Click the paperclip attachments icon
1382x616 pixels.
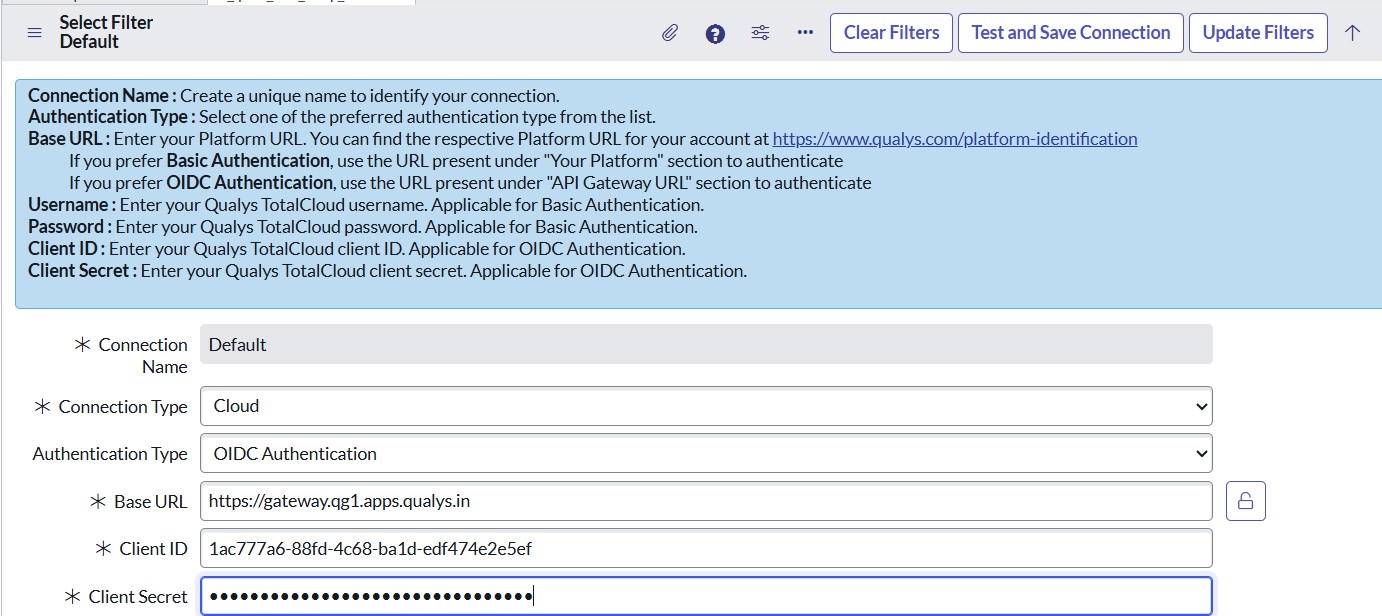[670, 33]
